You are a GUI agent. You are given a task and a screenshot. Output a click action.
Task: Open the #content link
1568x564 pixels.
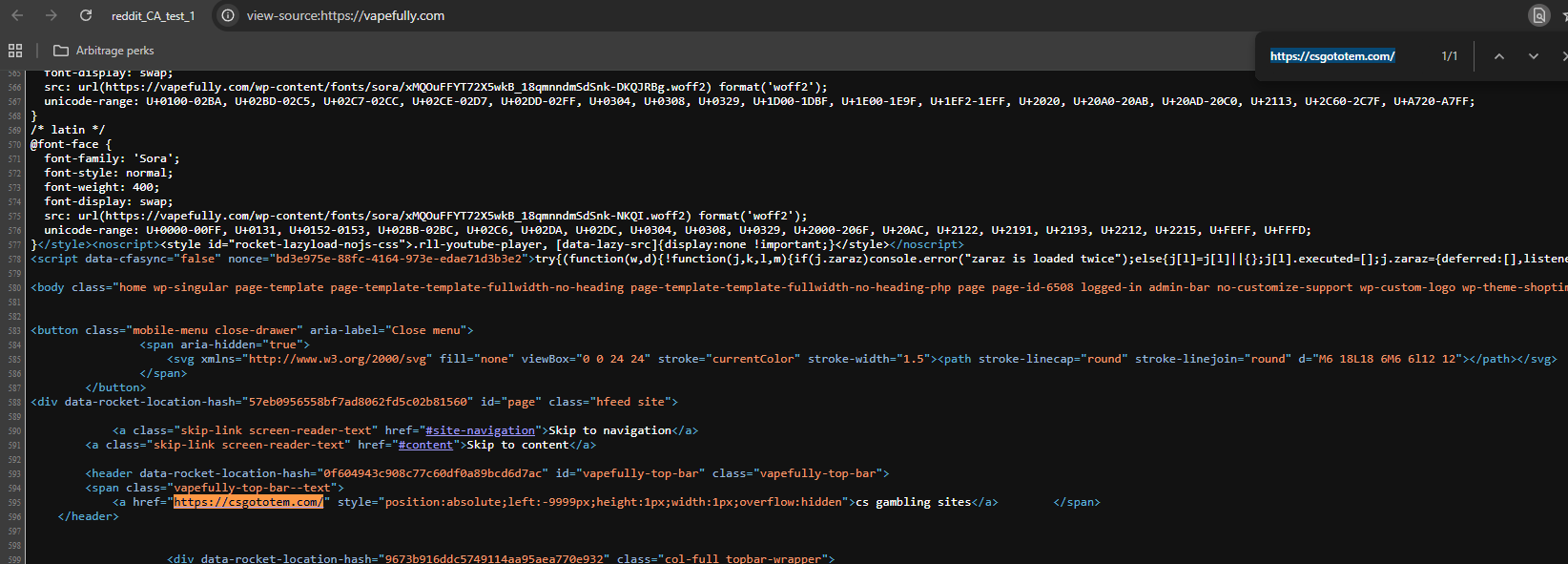(x=425, y=445)
